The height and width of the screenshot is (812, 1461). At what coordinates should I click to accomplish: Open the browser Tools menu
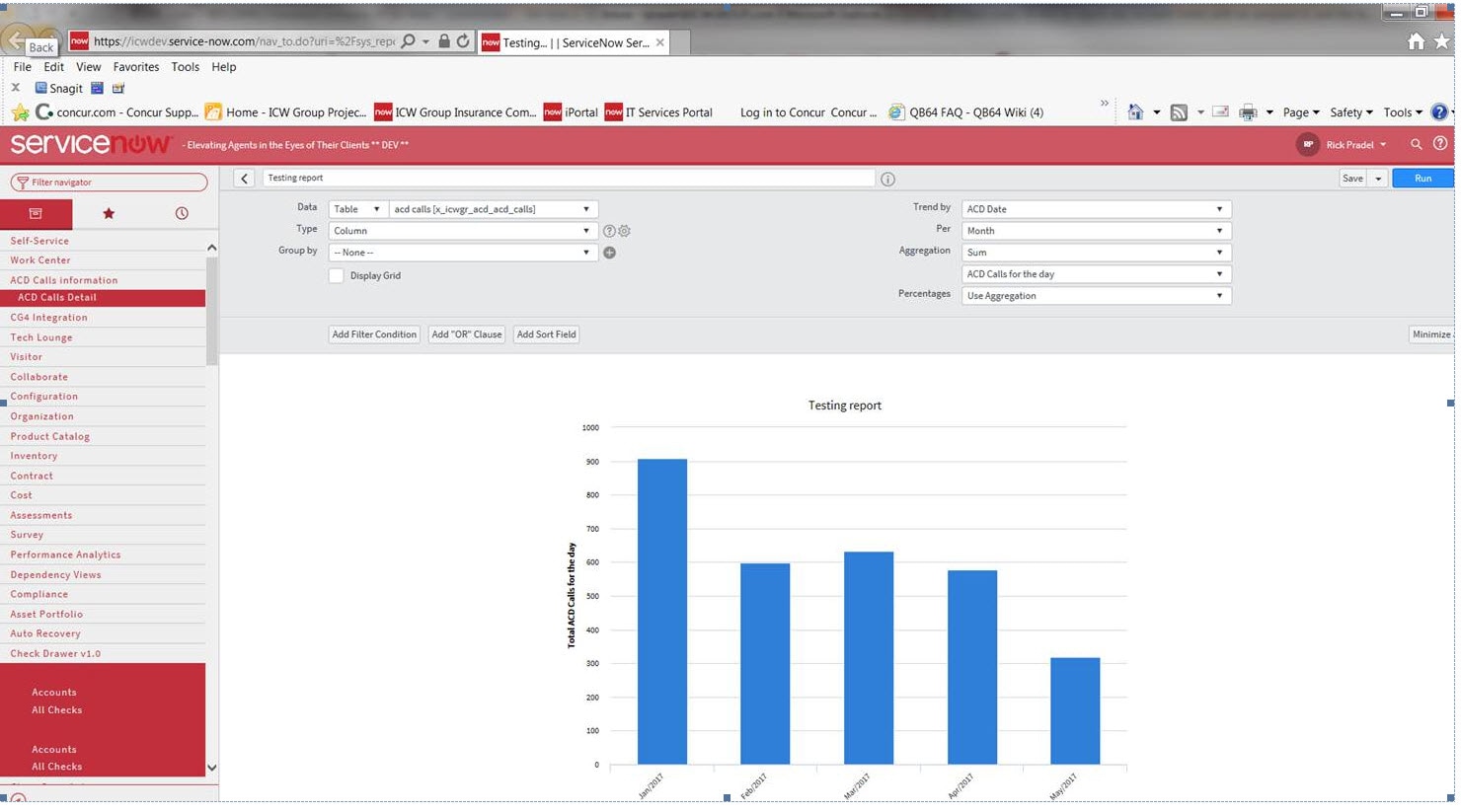[185, 67]
